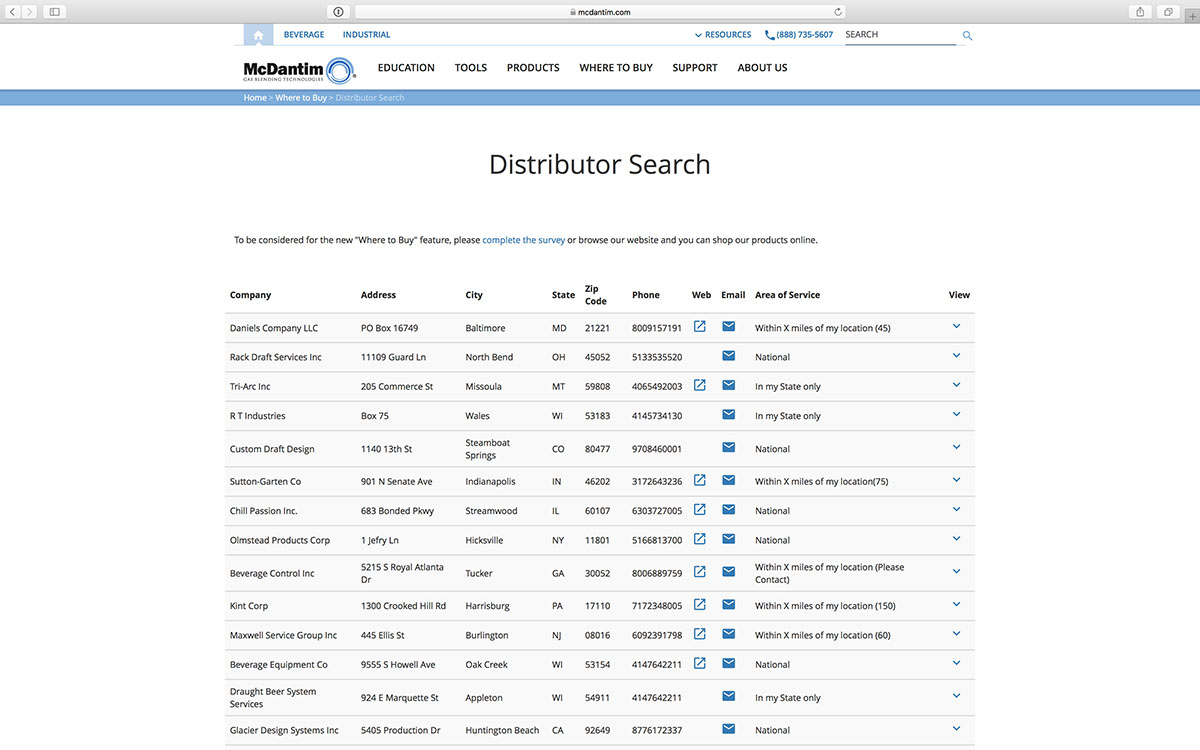
Task: Click Safari's reload page icon
Action: [838, 12]
